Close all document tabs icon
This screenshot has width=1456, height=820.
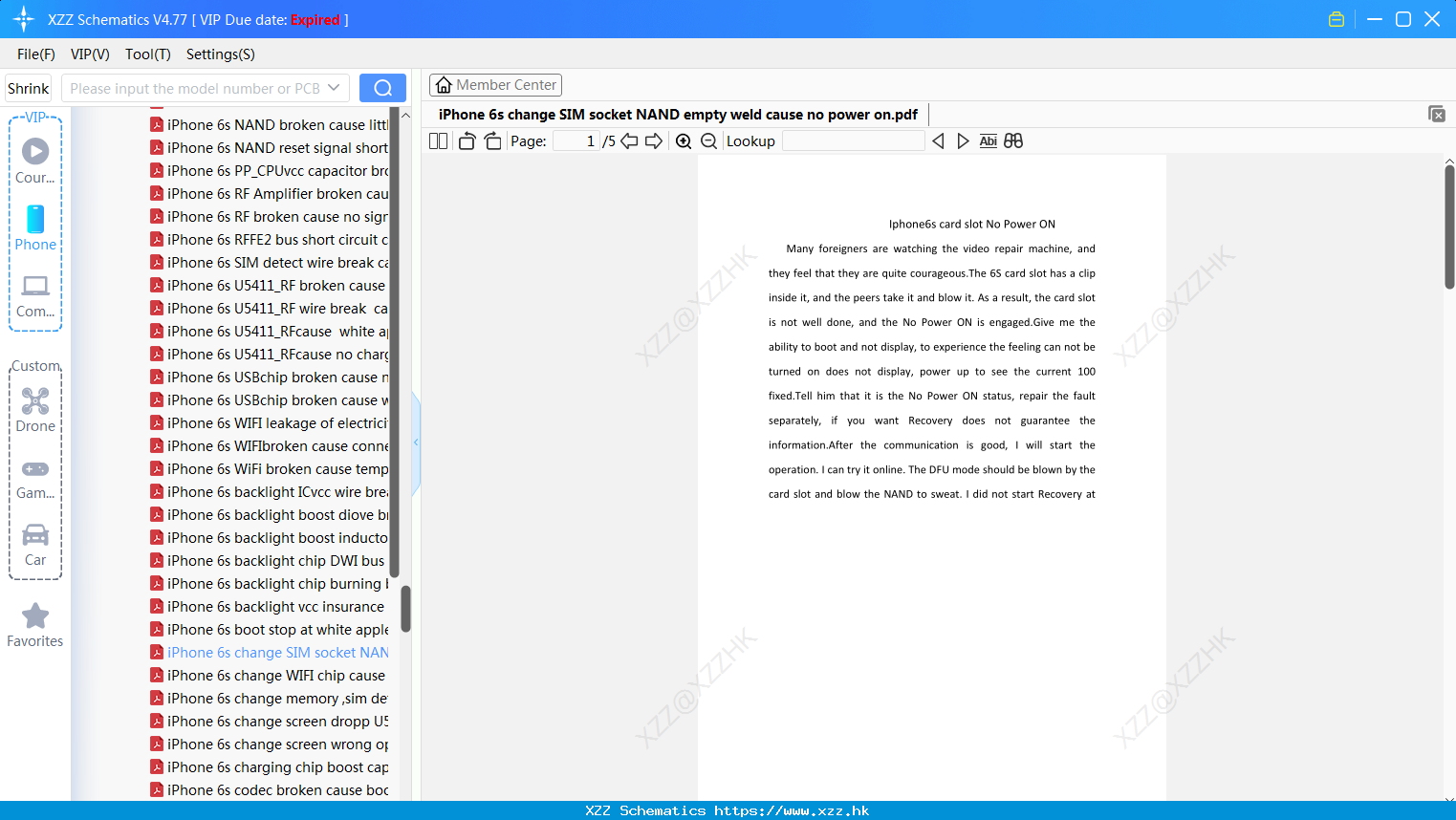1437,114
